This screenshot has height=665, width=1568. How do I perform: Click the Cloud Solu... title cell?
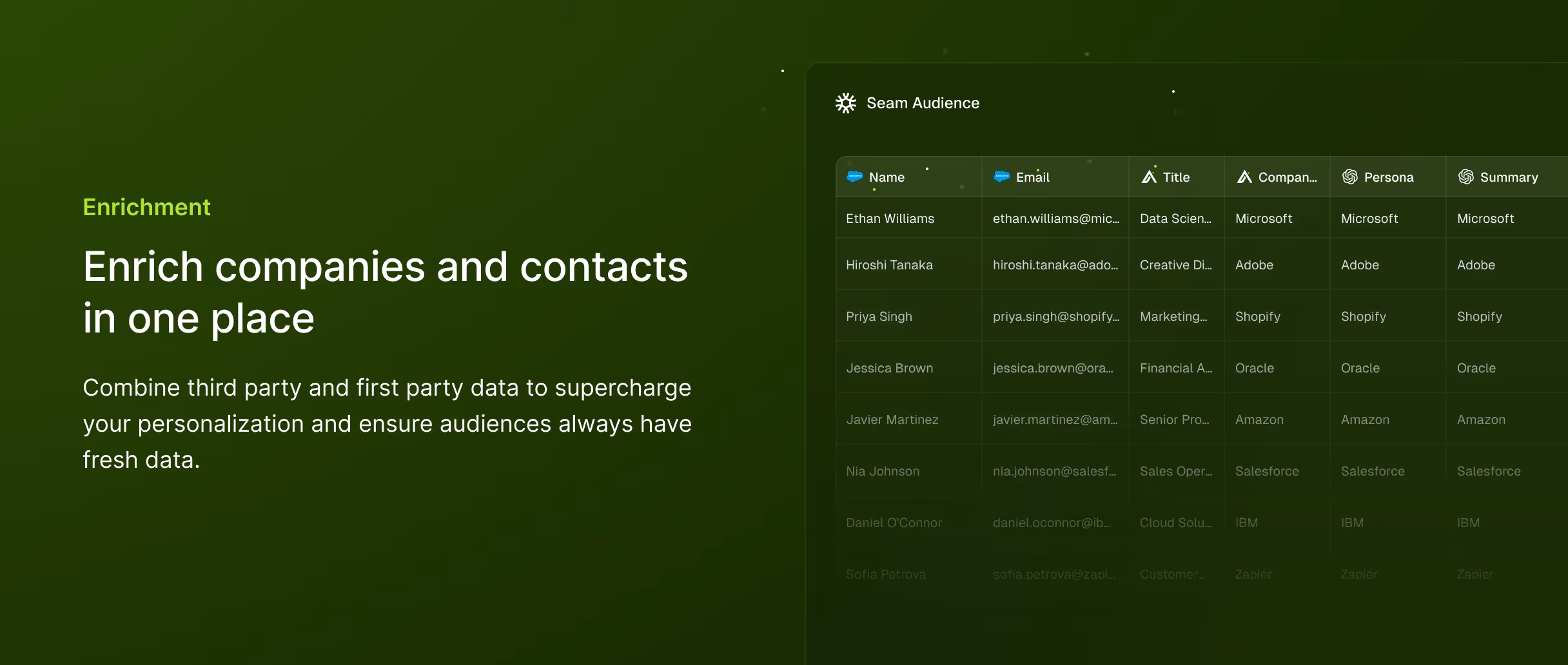[x=1177, y=523]
